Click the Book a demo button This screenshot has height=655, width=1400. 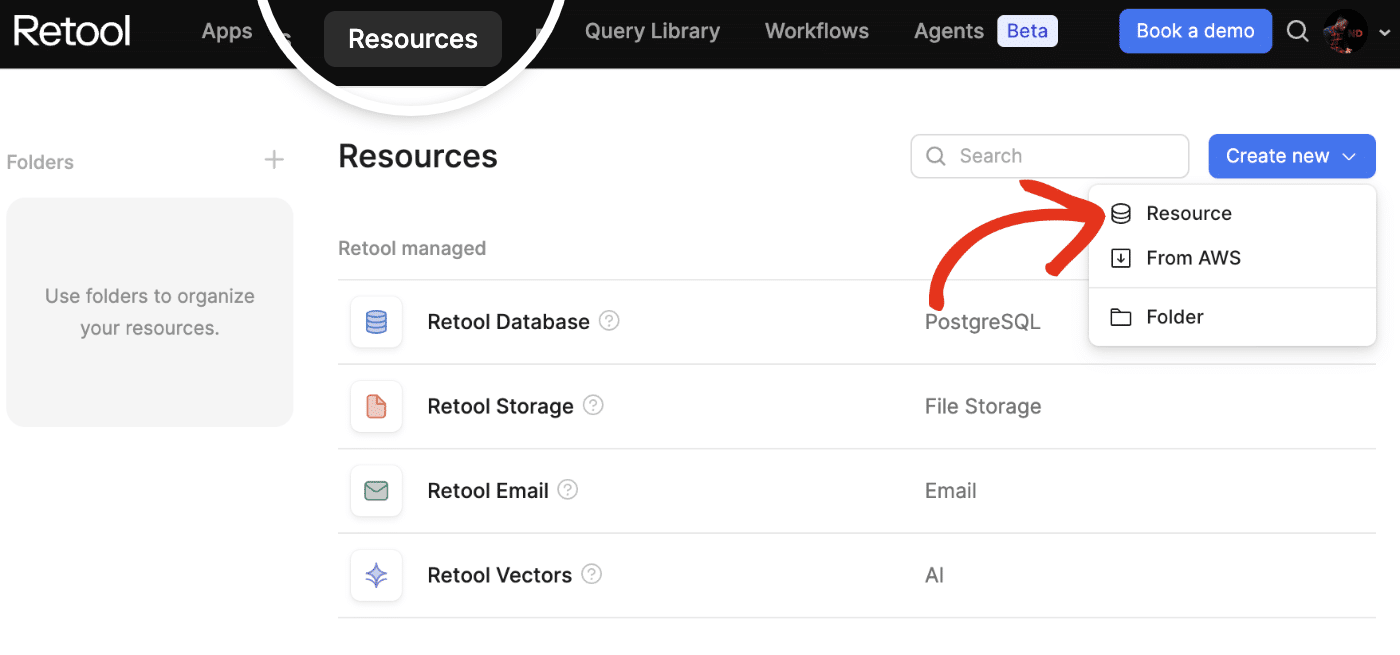click(x=1195, y=31)
